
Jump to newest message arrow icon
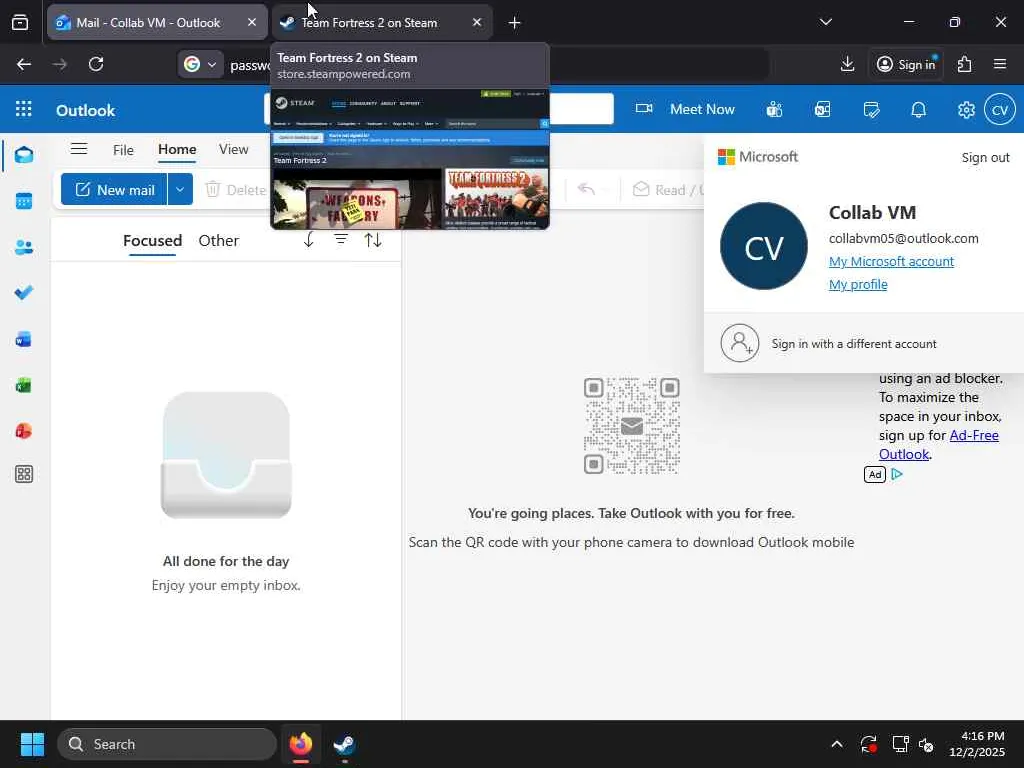(x=308, y=240)
